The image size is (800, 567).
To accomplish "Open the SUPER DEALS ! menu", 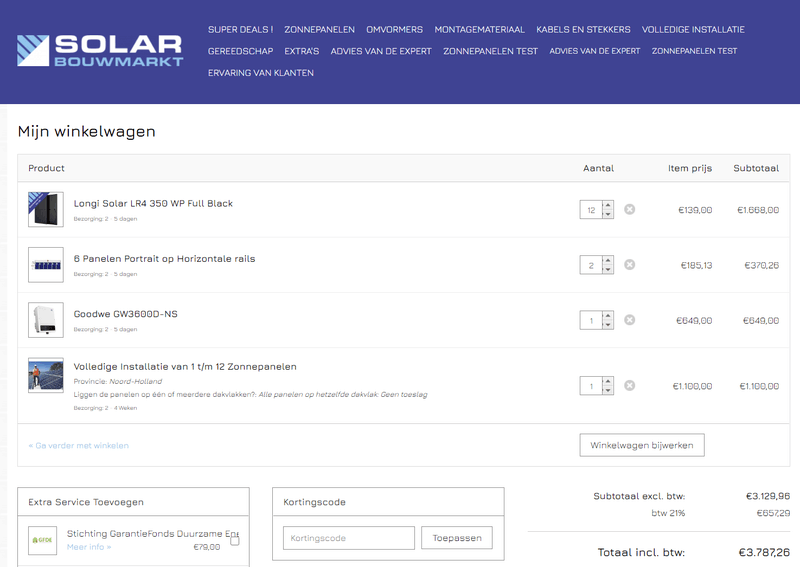I will (240, 30).
